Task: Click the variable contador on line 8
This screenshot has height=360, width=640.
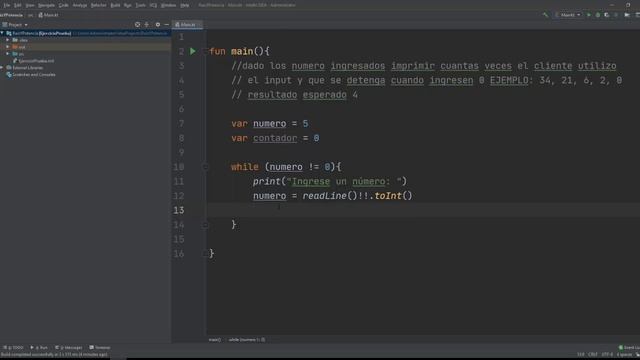Action: [275, 138]
